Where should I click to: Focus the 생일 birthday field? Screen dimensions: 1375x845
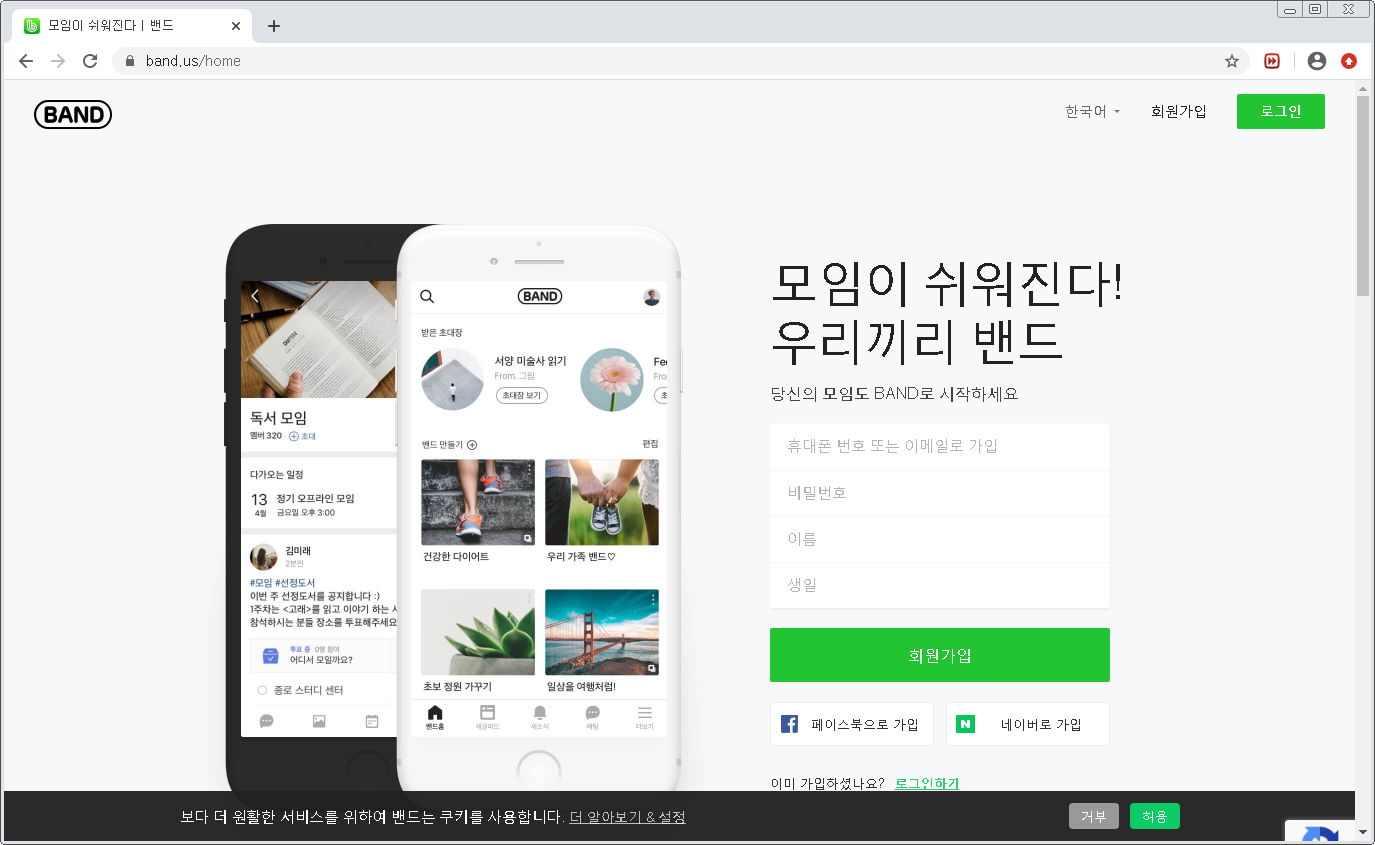pyautogui.click(x=940, y=585)
